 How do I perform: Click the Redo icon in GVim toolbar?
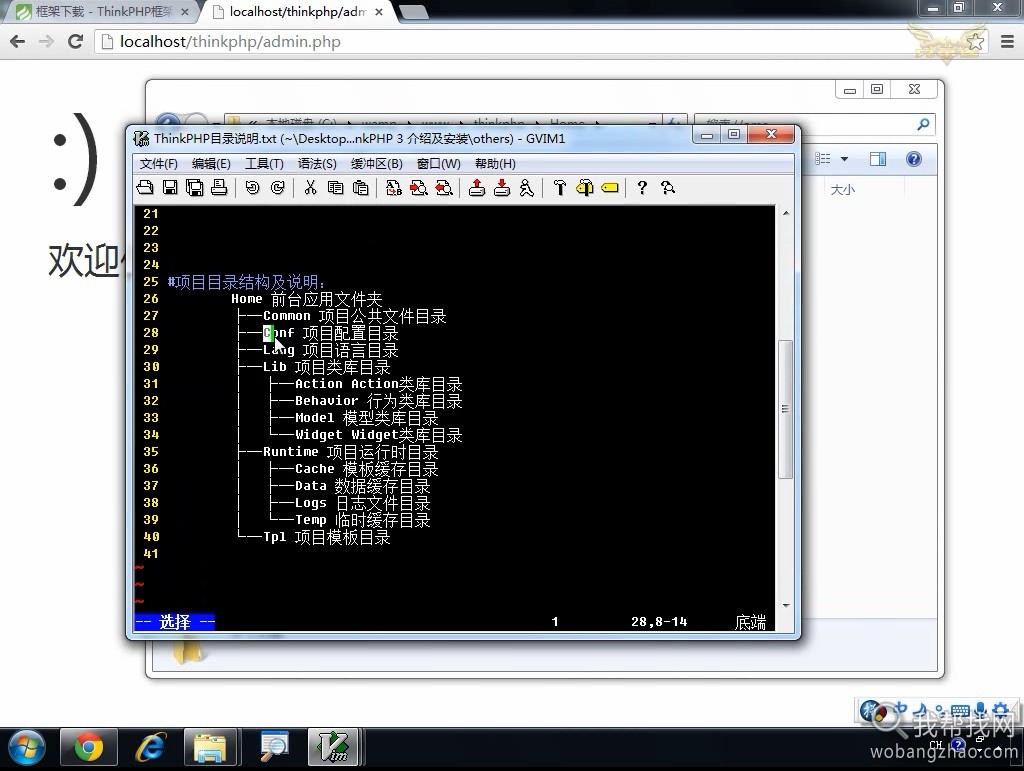click(x=278, y=188)
